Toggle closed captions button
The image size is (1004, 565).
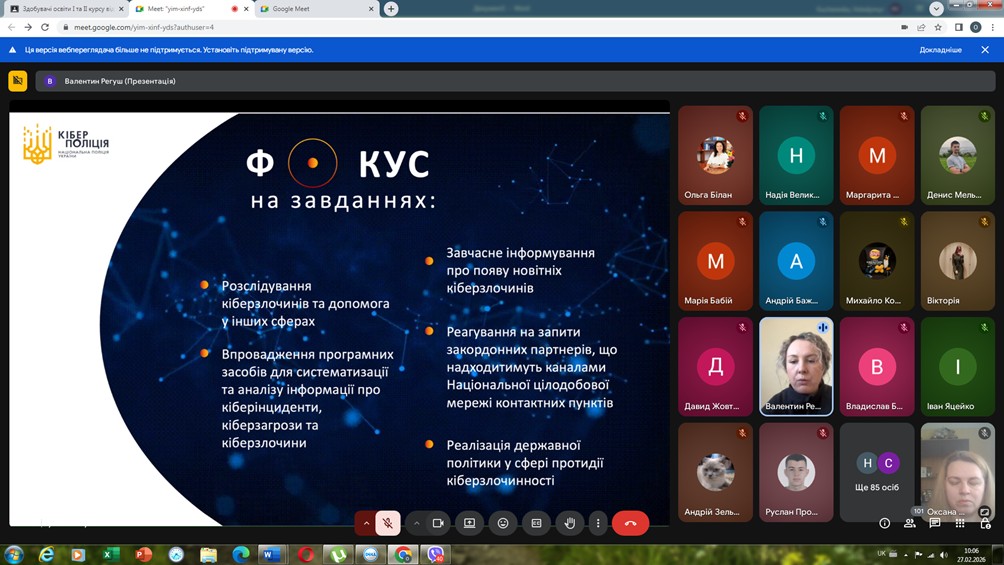pos(536,523)
